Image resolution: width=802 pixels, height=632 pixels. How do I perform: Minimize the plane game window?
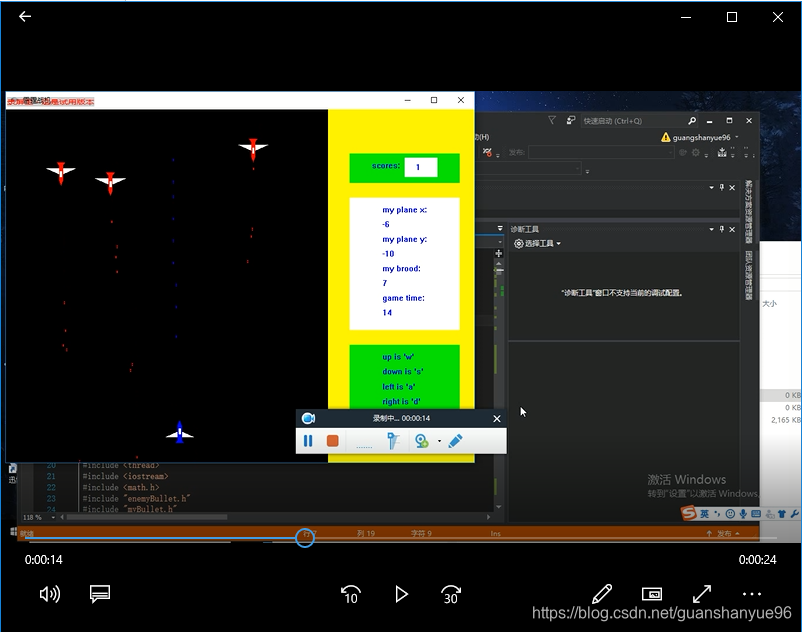tap(408, 100)
